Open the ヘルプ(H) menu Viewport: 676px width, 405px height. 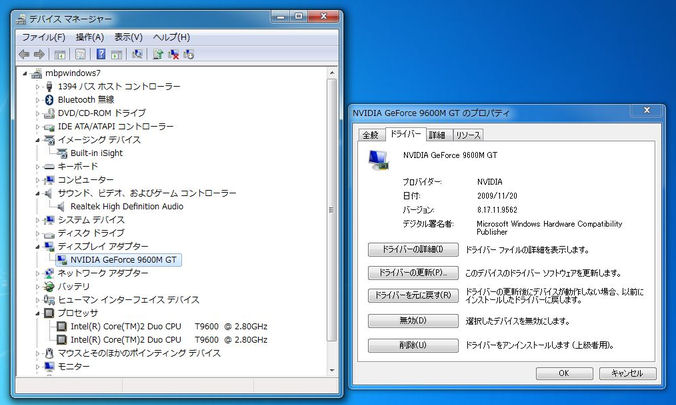(x=172, y=37)
